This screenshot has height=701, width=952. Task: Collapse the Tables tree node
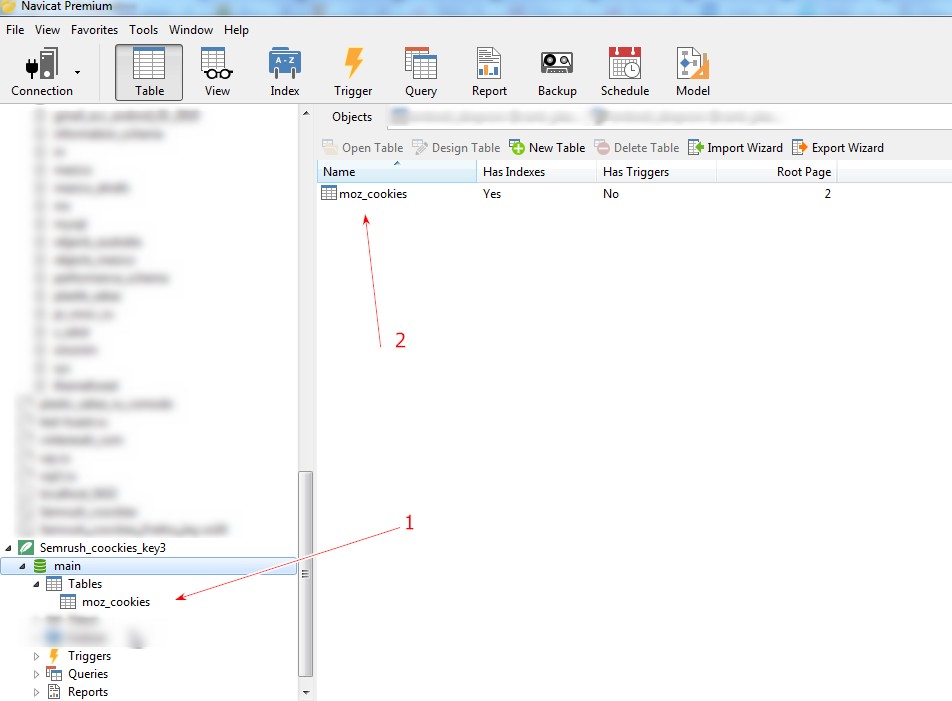36,584
